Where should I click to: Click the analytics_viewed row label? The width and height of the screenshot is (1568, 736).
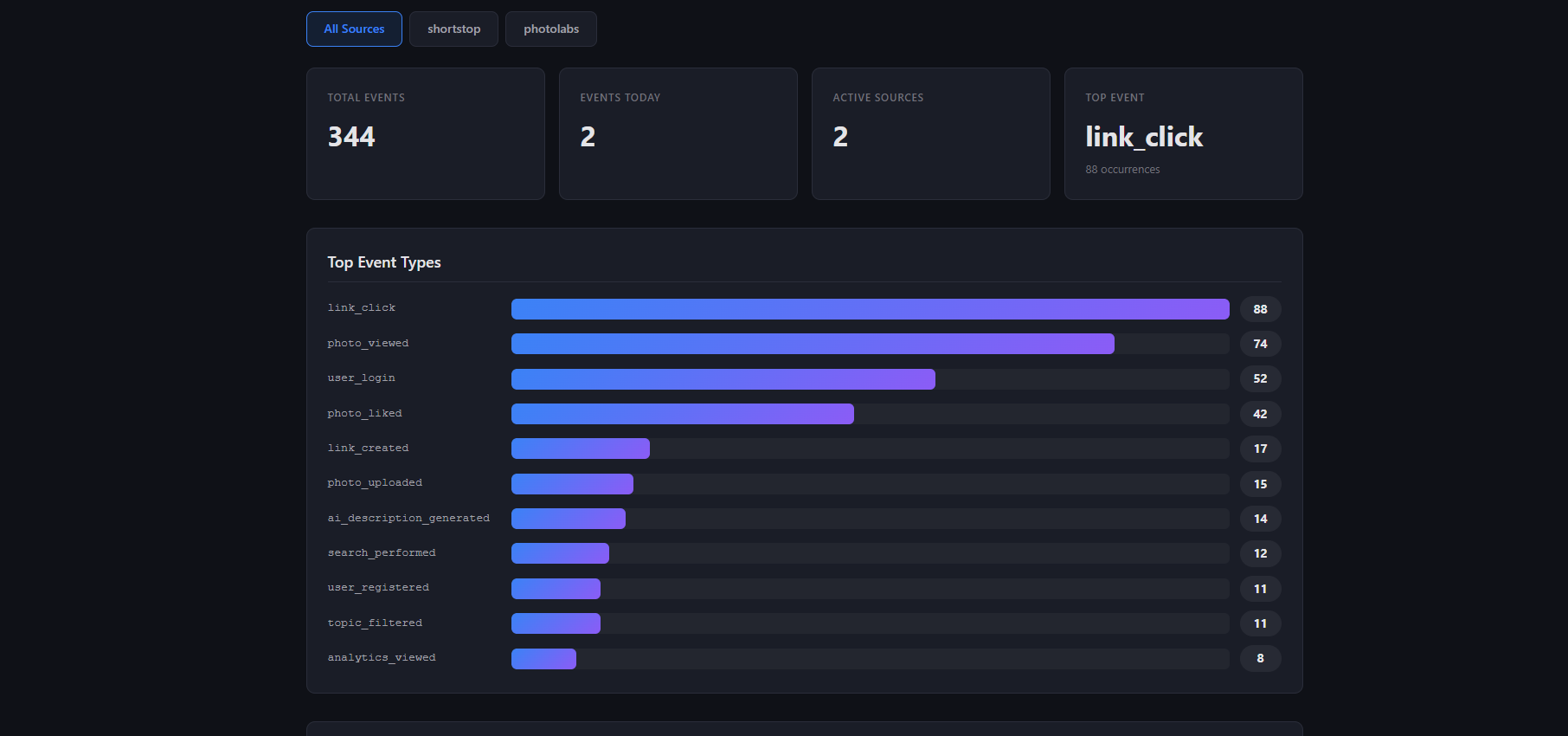pyautogui.click(x=382, y=658)
